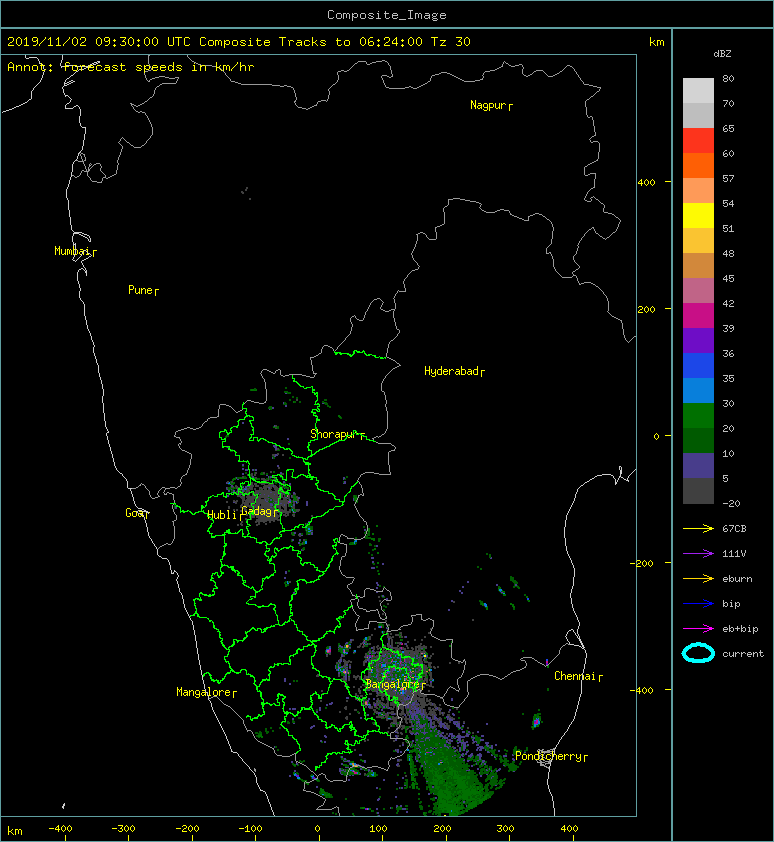Click the Hyderabad city label
Screen dimensions: 774x842
(451, 371)
